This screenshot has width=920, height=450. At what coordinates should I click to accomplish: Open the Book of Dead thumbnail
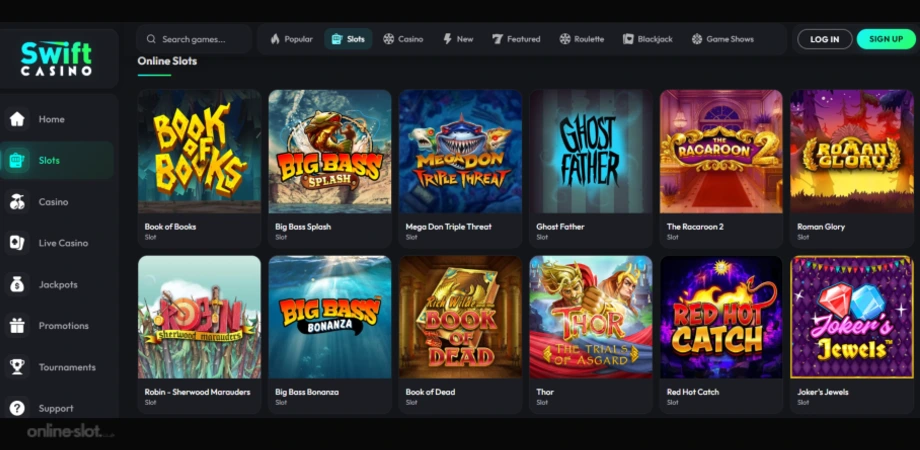(x=461, y=317)
